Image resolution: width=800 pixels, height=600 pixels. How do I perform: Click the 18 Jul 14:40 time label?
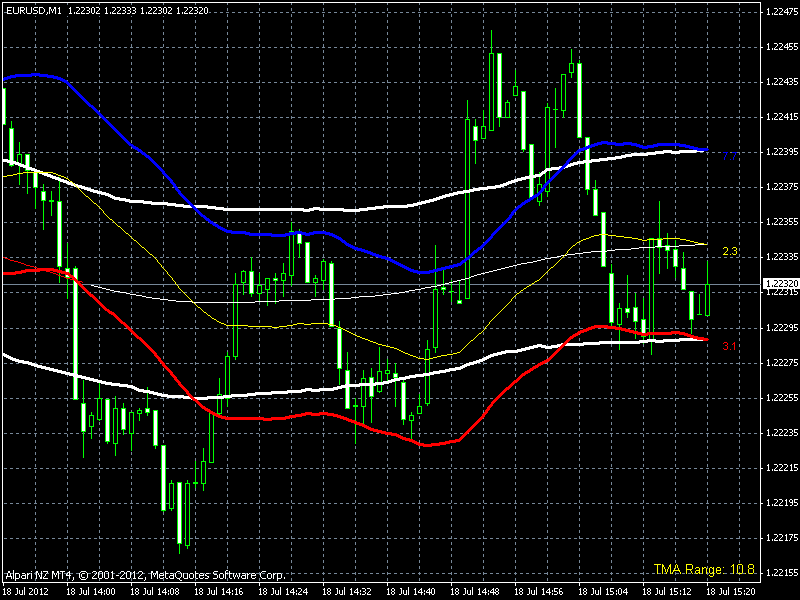coord(411,592)
